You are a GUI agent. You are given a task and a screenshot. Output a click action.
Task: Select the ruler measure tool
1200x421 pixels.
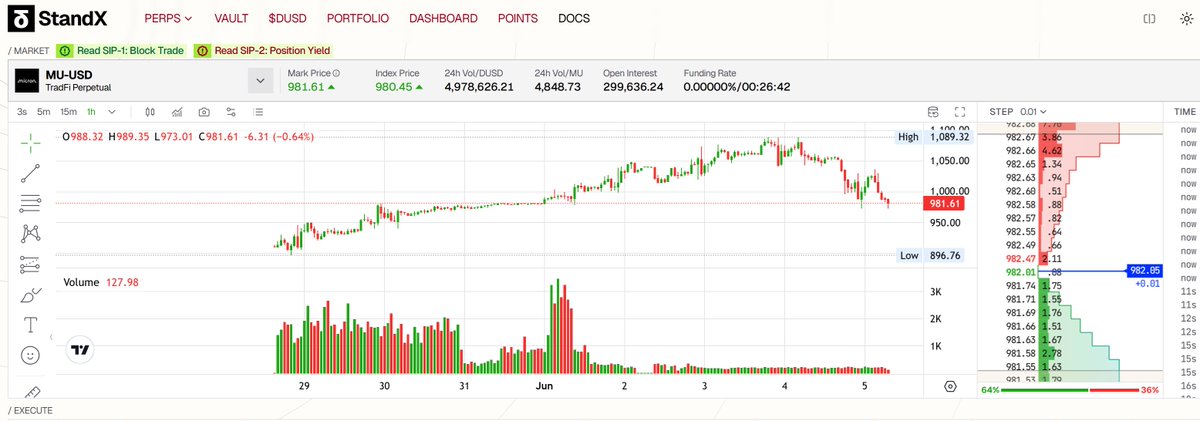point(31,392)
